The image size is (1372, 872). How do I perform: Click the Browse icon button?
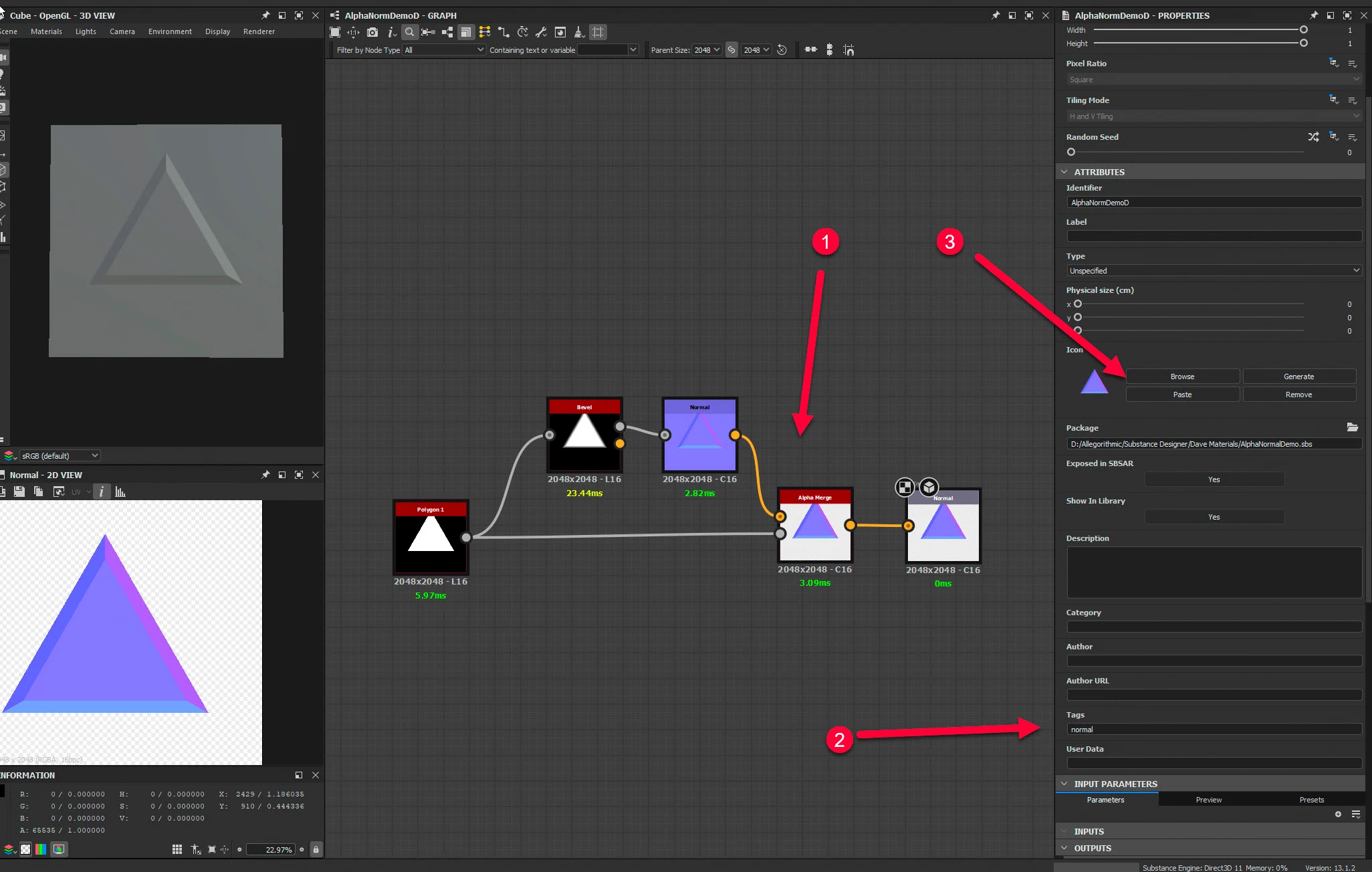pos(1182,376)
